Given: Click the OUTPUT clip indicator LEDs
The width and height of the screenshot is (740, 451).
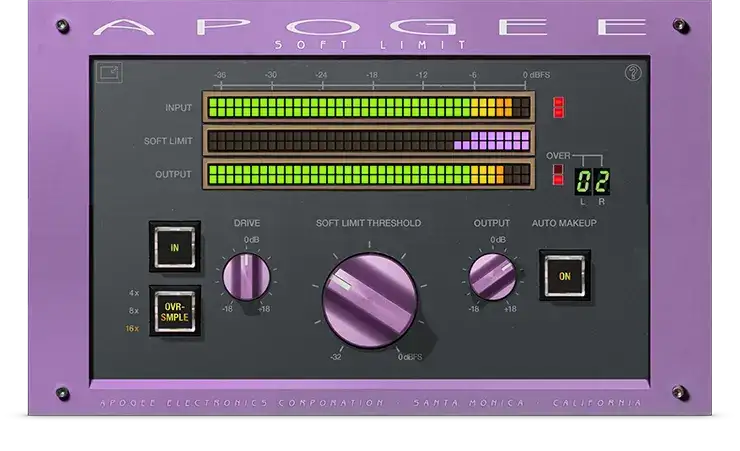Looking at the screenshot, I should pyautogui.click(x=558, y=175).
